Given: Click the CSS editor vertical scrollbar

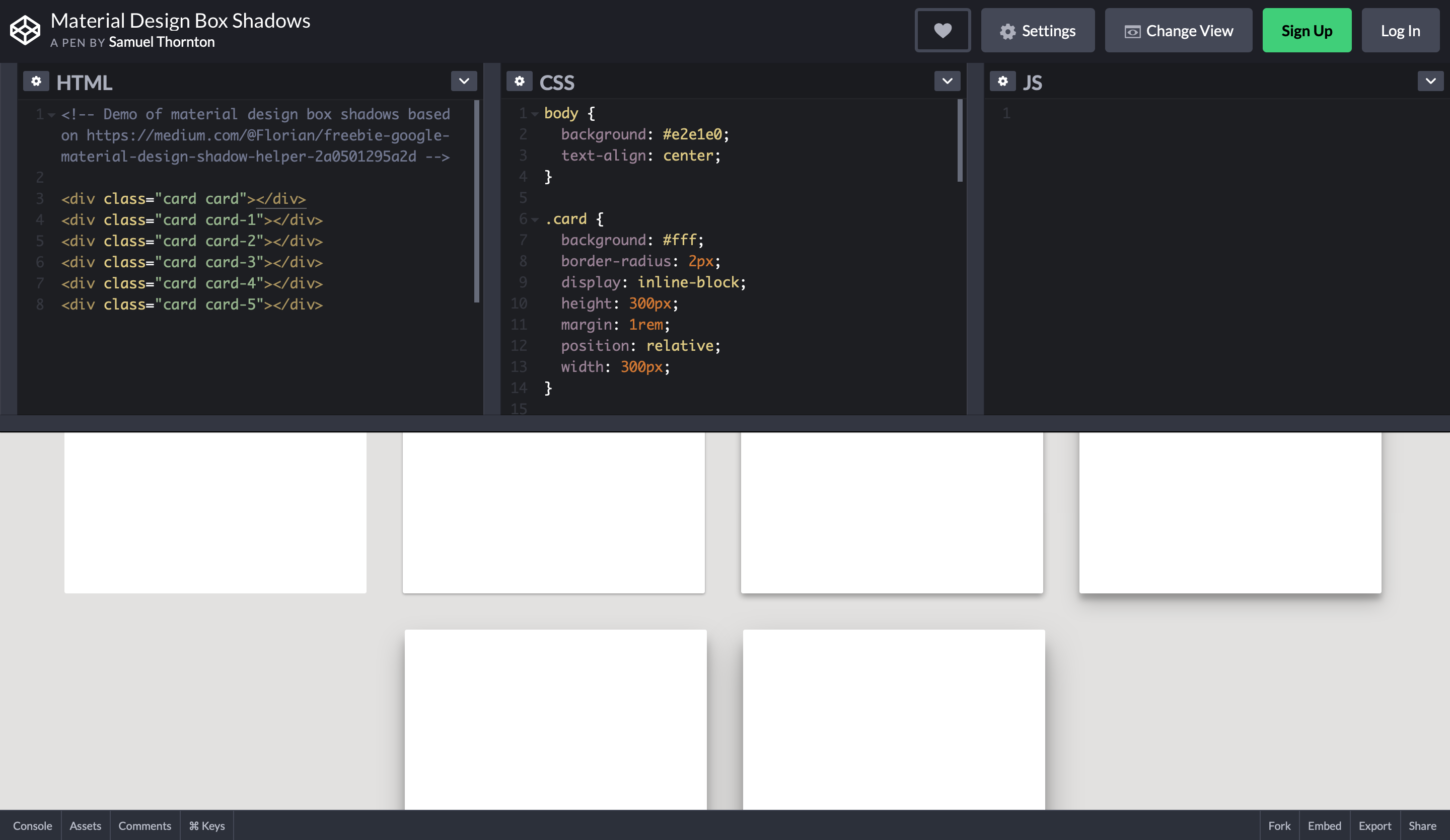Looking at the screenshot, I should pyautogui.click(x=959, y=141).
